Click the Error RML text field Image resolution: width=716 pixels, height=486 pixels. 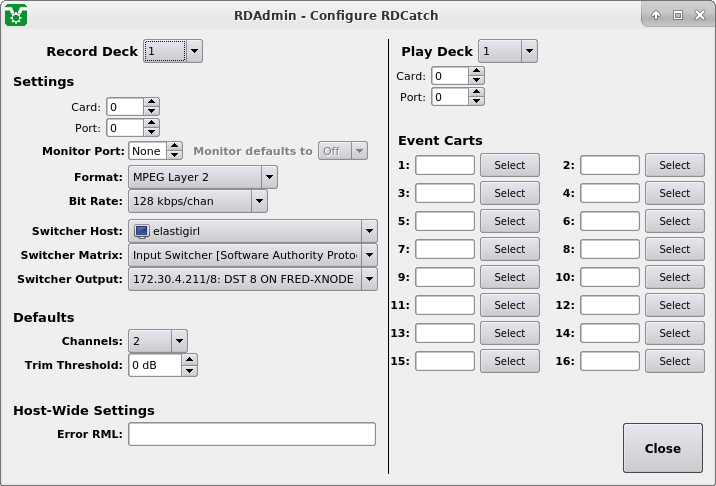click(x=252, y=434)
